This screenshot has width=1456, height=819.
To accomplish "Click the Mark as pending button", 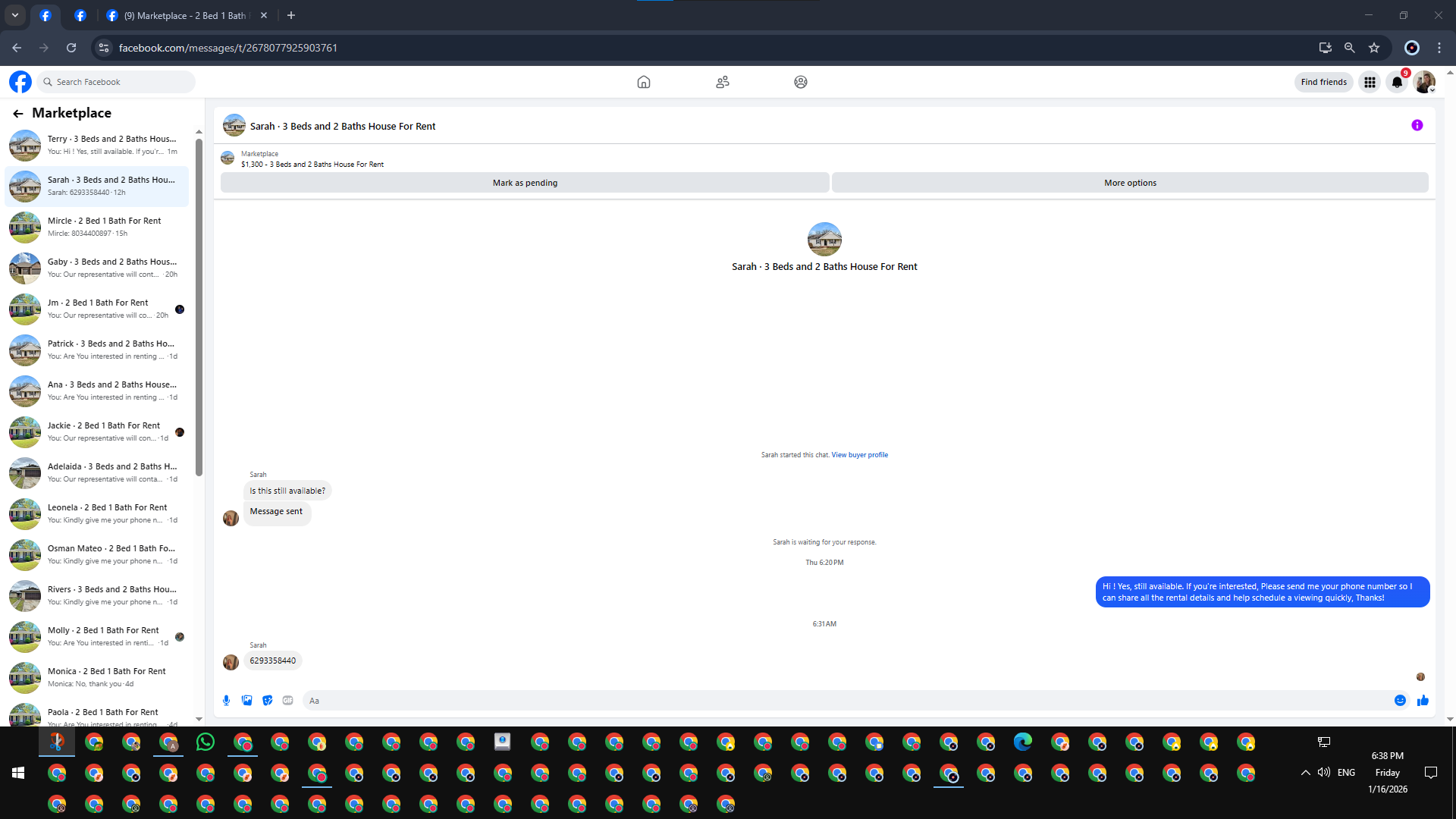I will (525, 183).
